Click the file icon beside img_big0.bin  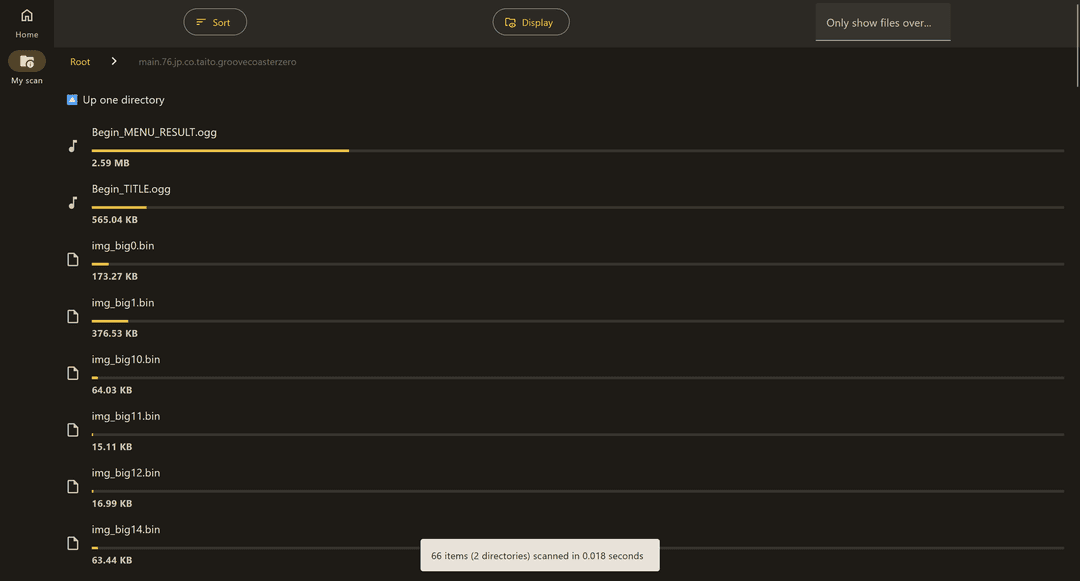click(72, 259)
